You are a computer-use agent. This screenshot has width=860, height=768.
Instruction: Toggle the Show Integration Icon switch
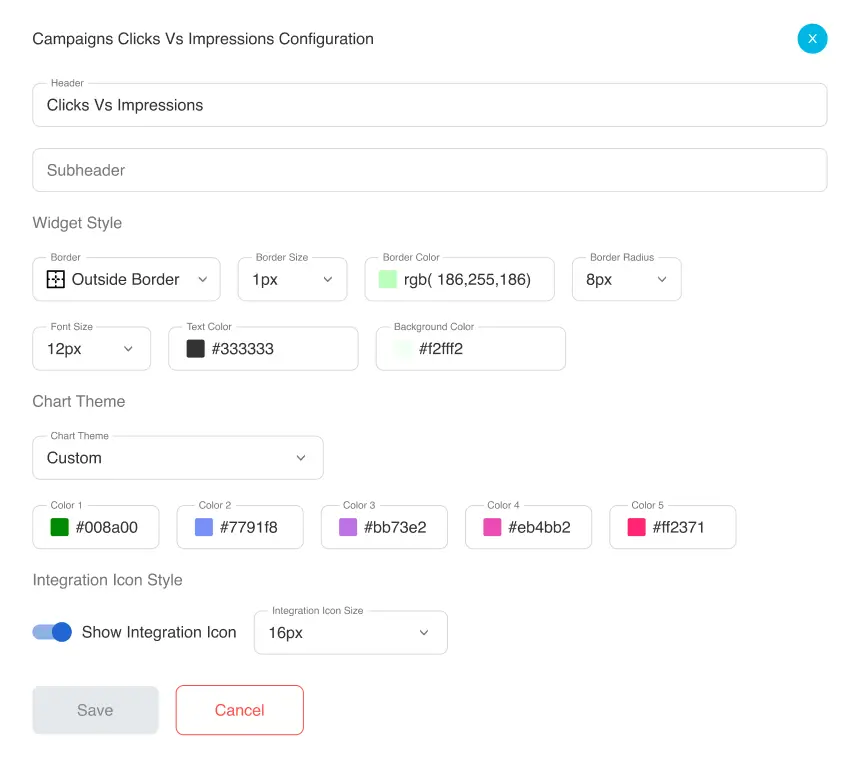(52, 632)
